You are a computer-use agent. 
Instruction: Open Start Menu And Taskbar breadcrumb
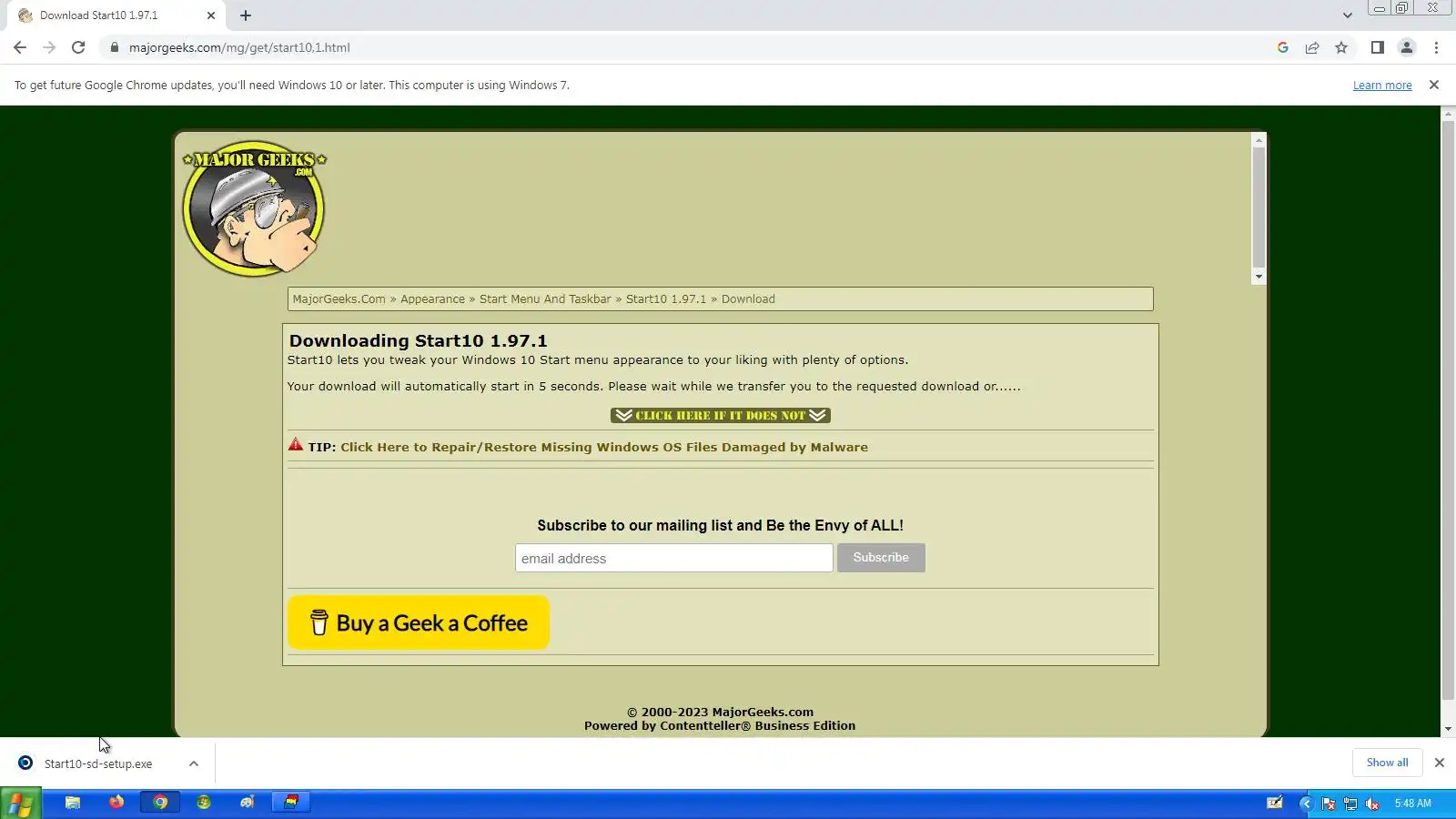tap(545, 299)
